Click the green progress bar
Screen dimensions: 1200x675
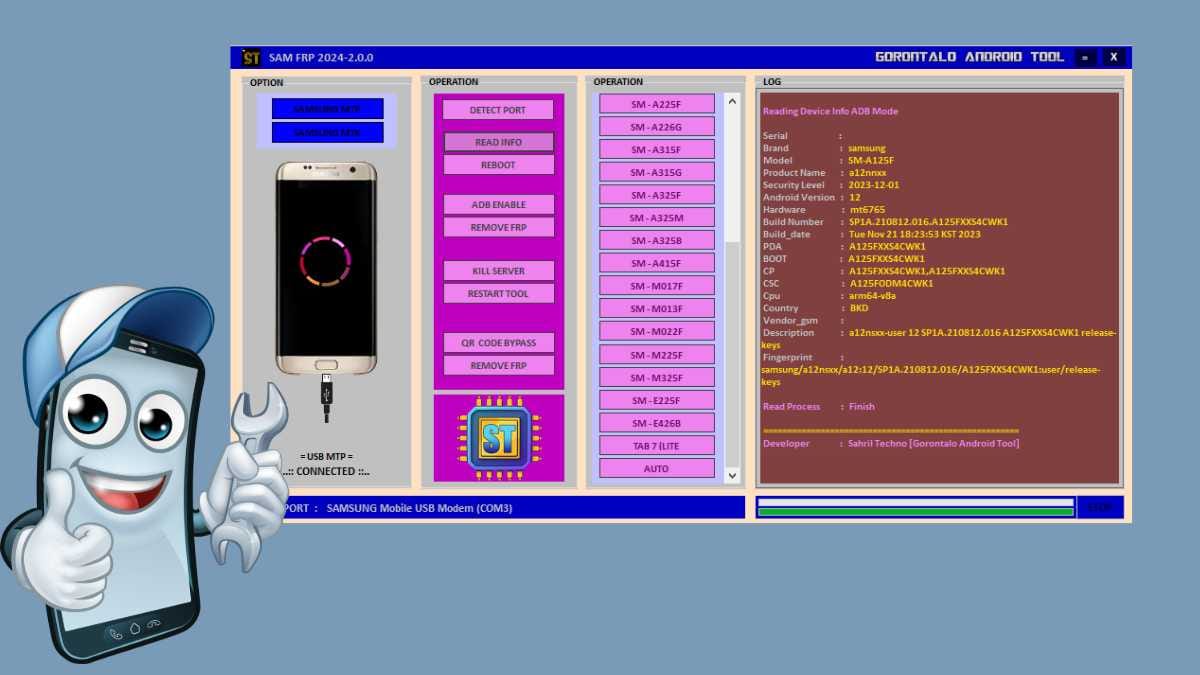click(x=915, y=512)
